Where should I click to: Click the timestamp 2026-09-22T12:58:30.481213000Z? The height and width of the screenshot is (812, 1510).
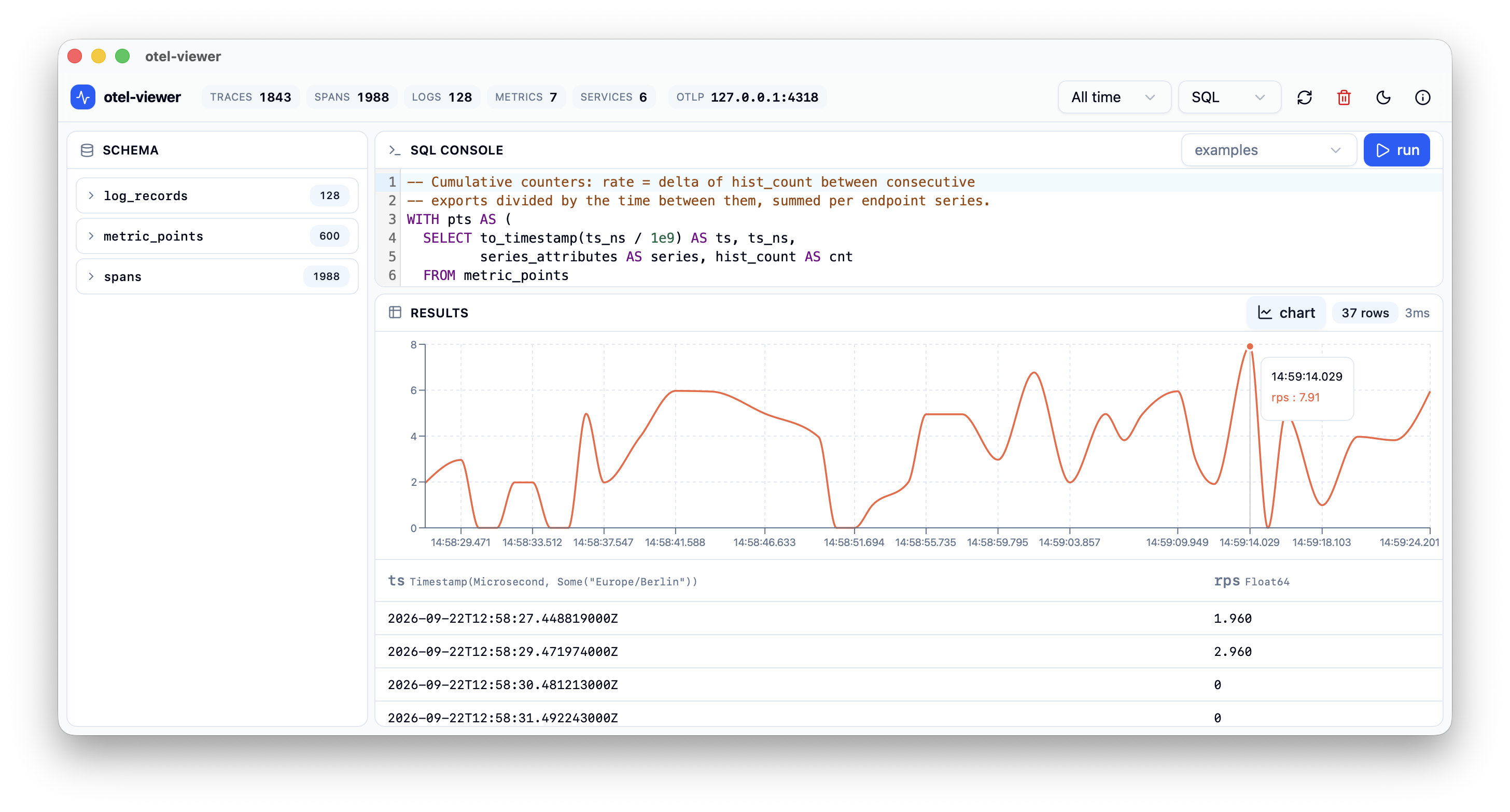point(502,685)
